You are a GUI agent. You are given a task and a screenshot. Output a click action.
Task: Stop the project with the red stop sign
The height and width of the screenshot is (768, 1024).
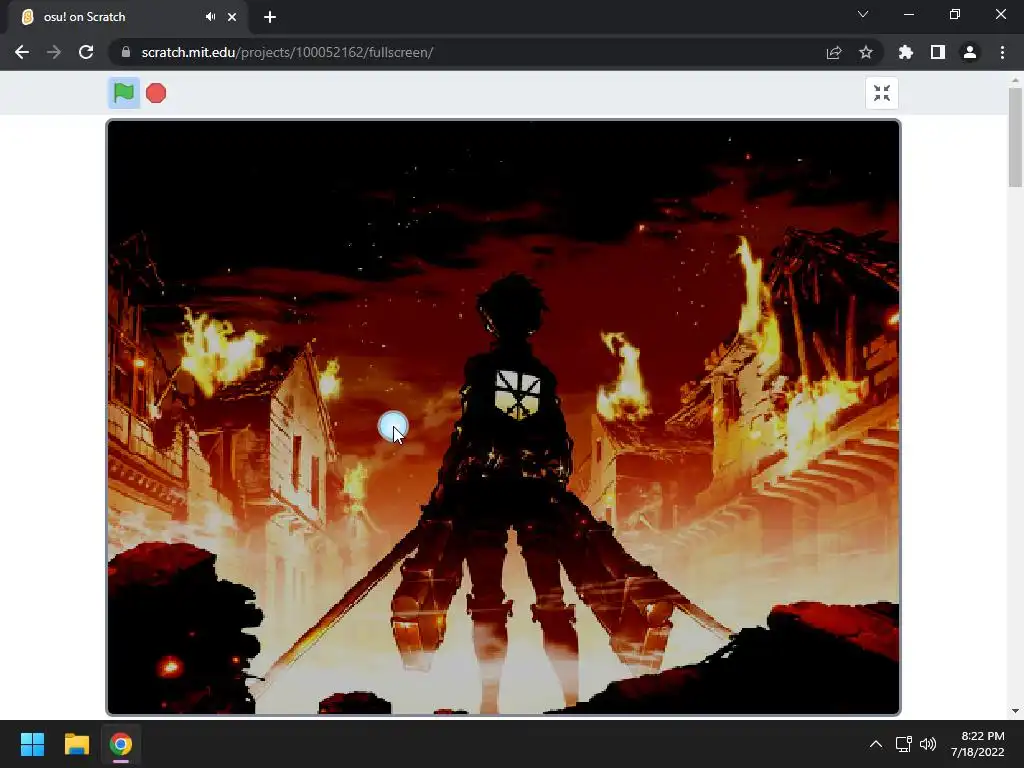pyautogui.click(x=156, y=93)
